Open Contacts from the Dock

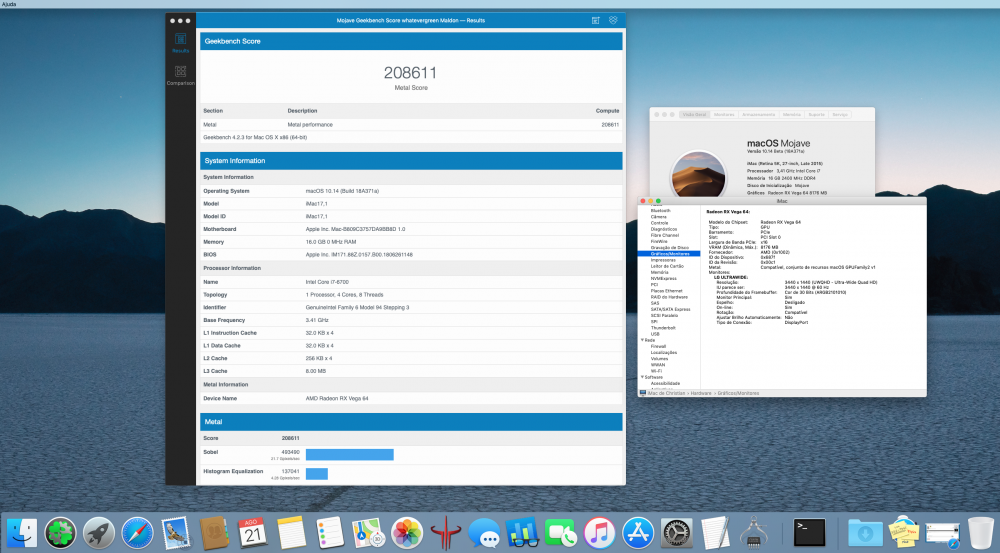pos(214,533)
